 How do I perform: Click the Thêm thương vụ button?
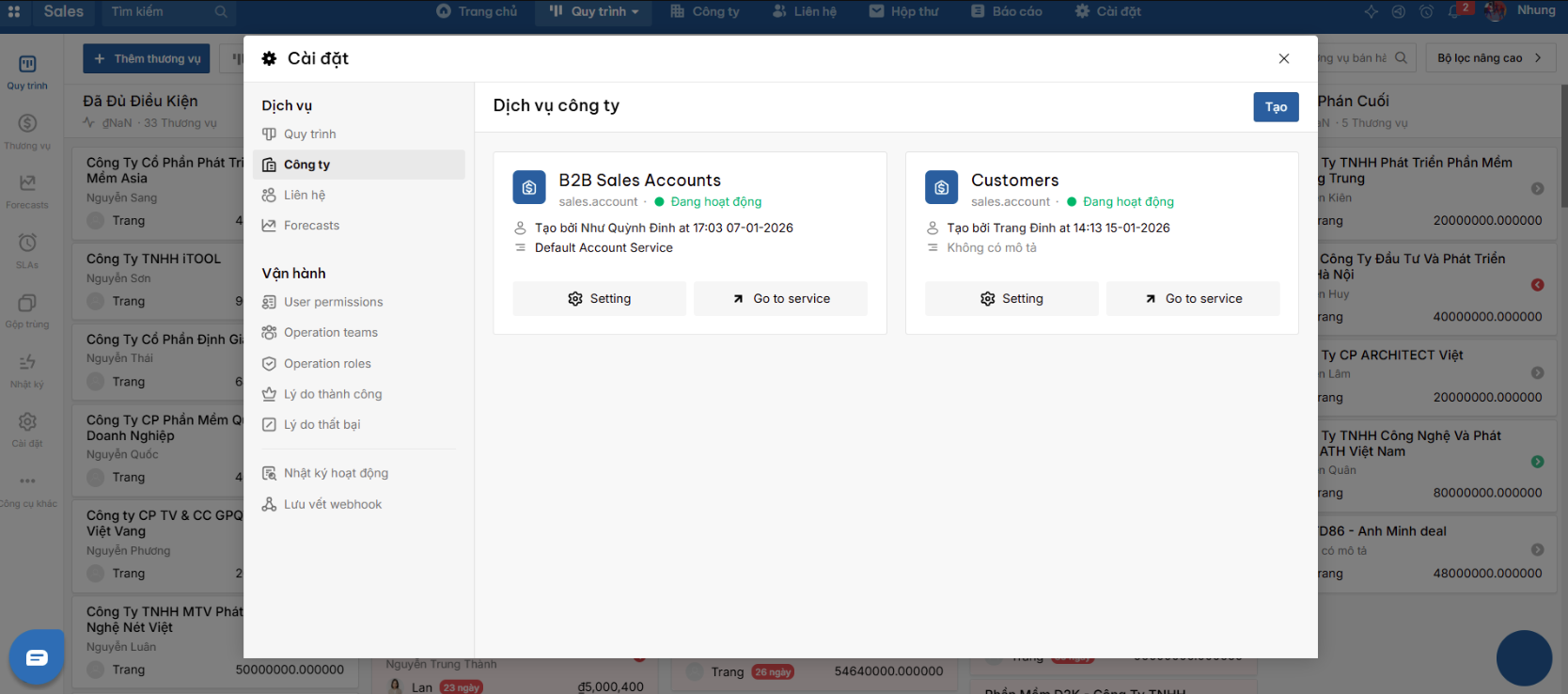coord(148,58)
